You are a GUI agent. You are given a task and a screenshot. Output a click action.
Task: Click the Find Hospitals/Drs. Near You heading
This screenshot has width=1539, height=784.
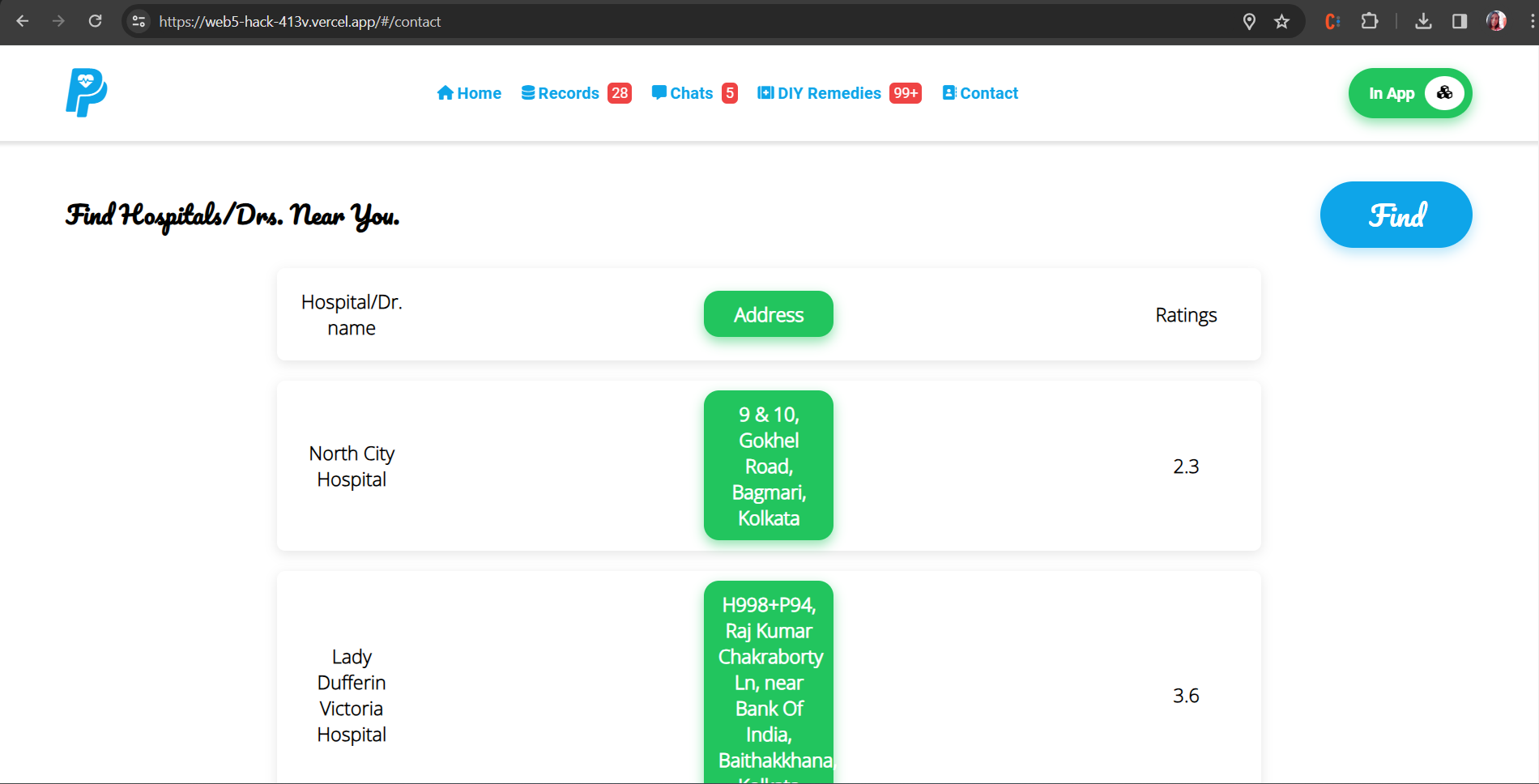232,216
